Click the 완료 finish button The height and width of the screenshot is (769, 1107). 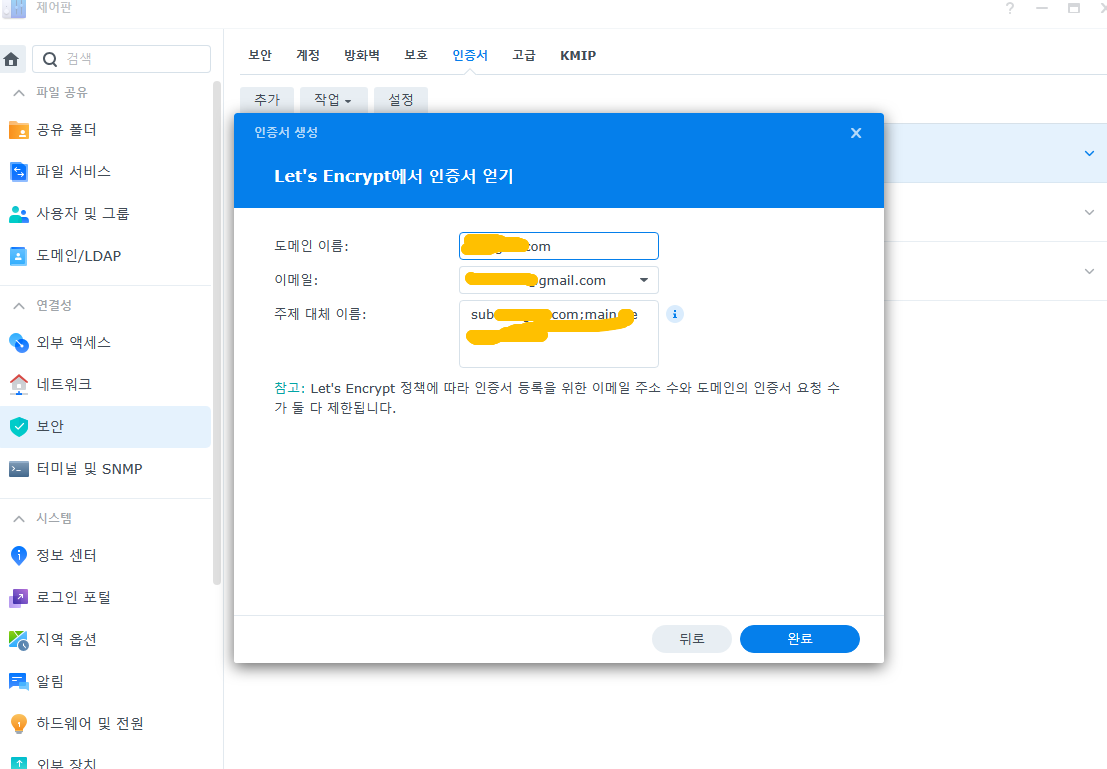(800, 639)
